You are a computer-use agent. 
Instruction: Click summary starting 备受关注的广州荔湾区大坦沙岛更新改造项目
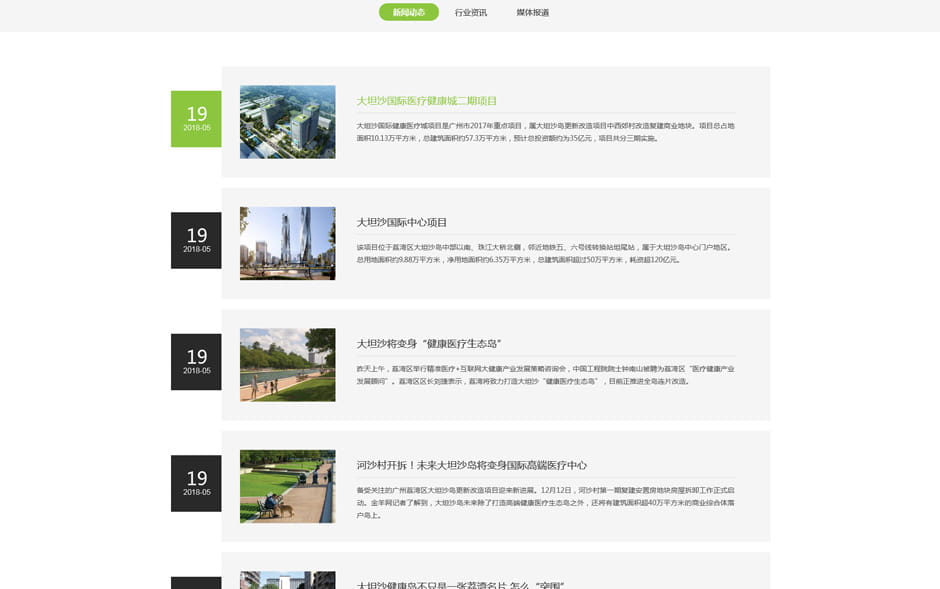click(x=546, y=503)
